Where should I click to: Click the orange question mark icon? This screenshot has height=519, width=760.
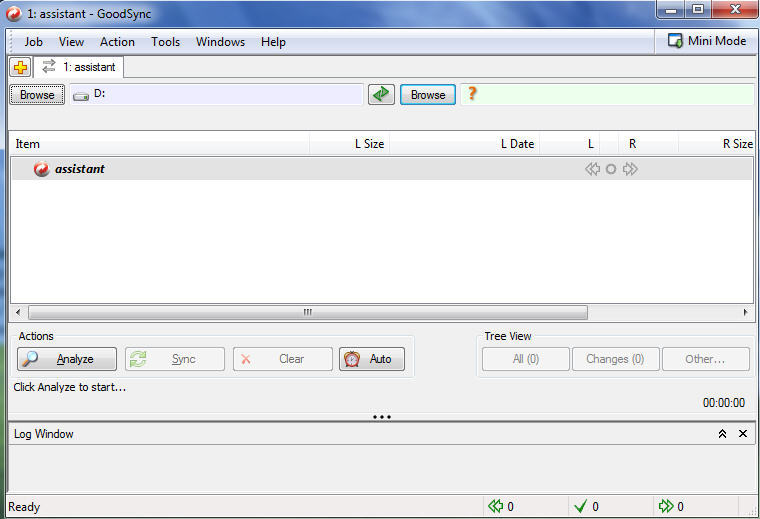click(x=472, y=94)
